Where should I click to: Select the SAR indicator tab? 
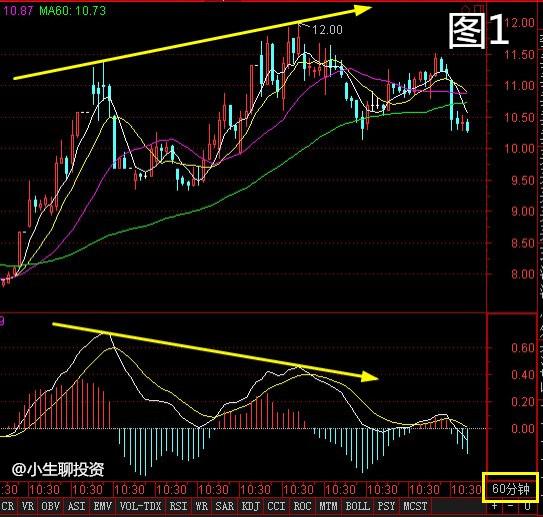pyautogui.click(x=224, y=506)
